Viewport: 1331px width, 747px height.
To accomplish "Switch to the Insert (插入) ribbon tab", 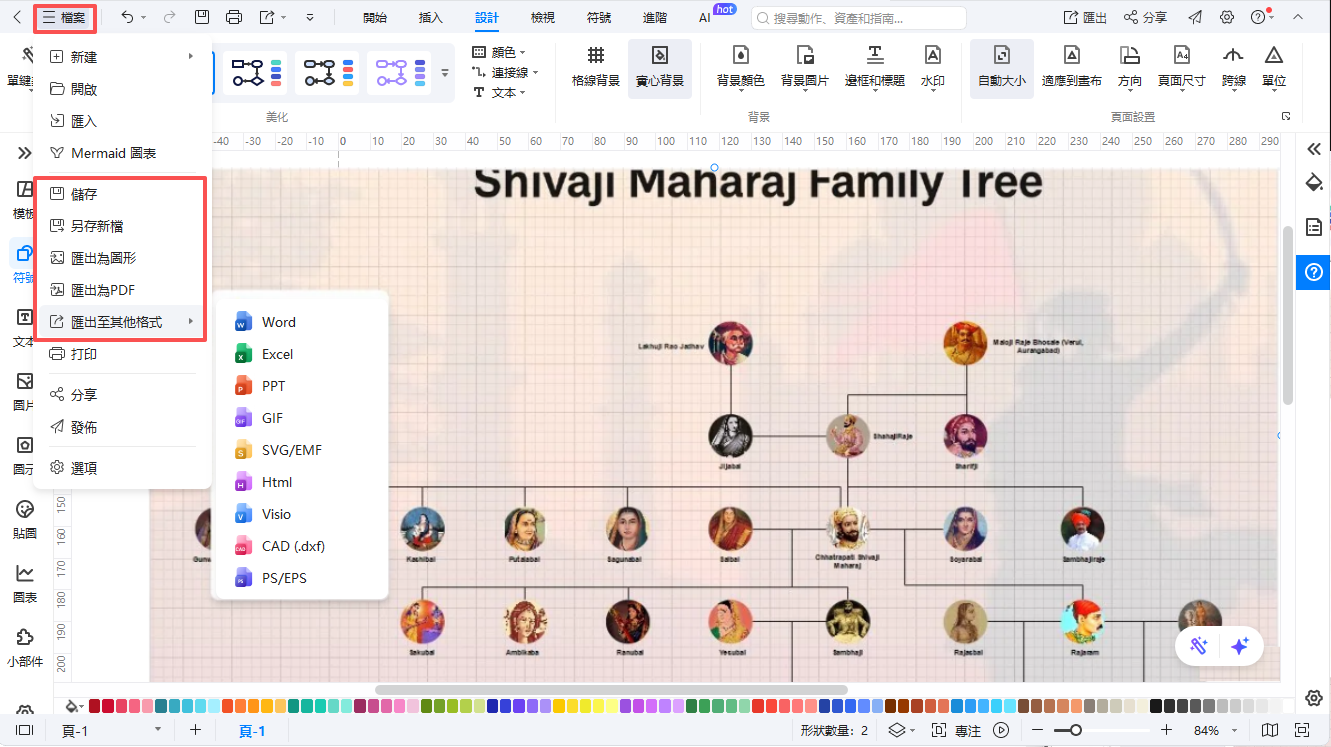I will (430, 18).
